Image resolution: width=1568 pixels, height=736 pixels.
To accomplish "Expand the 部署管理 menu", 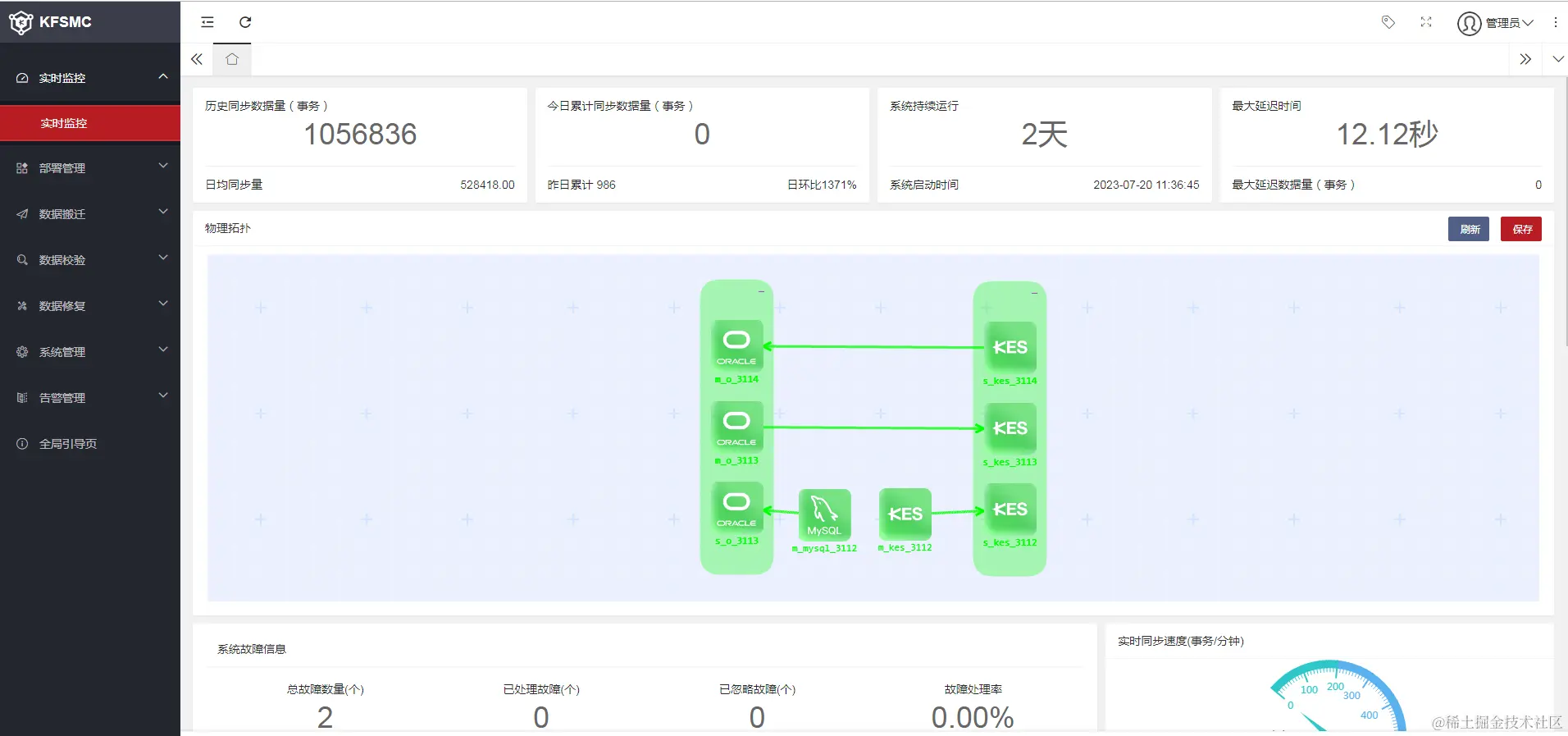I will point(90,168).
